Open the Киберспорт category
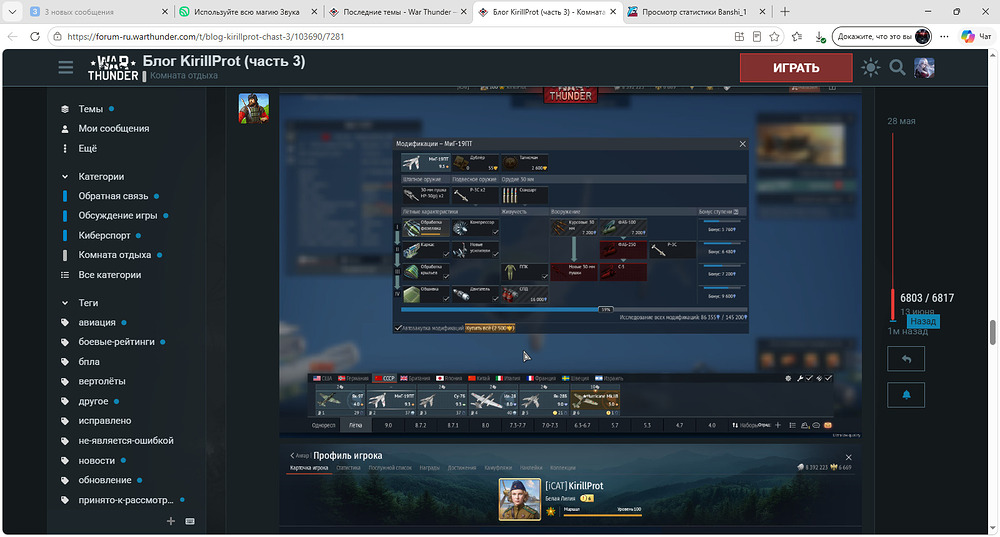 pos(104,235)
